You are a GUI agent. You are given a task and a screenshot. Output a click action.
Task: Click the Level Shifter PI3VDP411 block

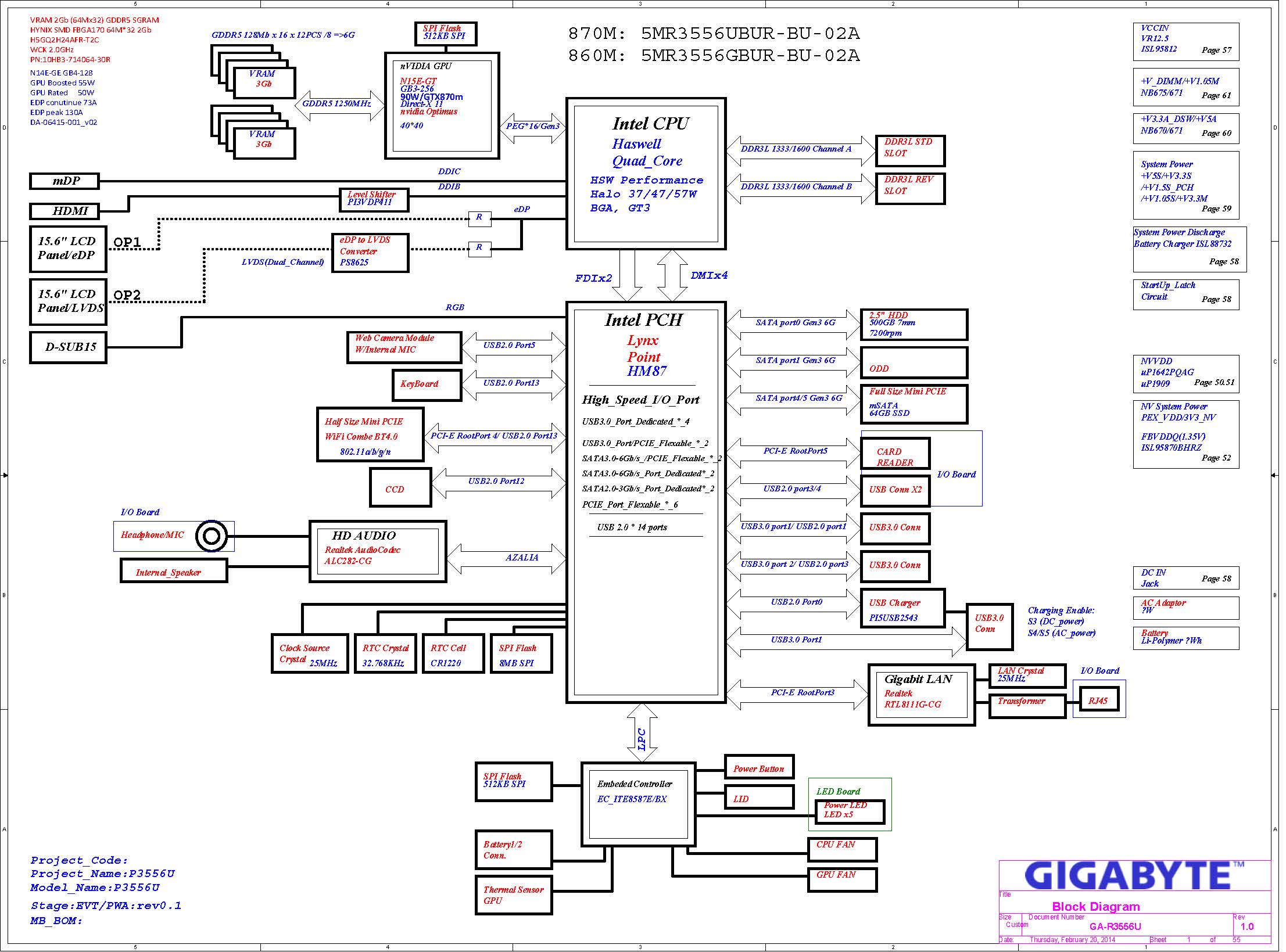(x=374, y=200)
